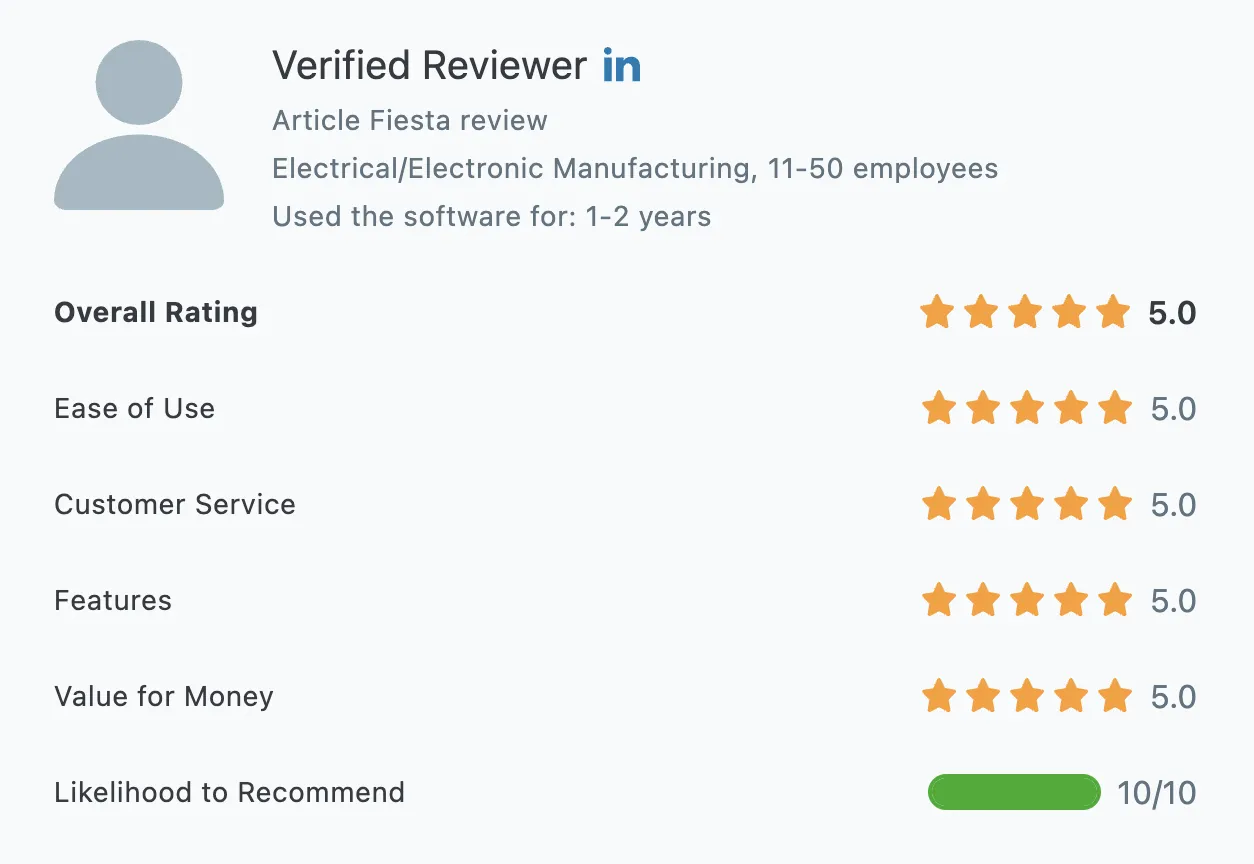
Task: Click the LinkedIn icon beside Verified Reviewer
Action: [621, 67]
